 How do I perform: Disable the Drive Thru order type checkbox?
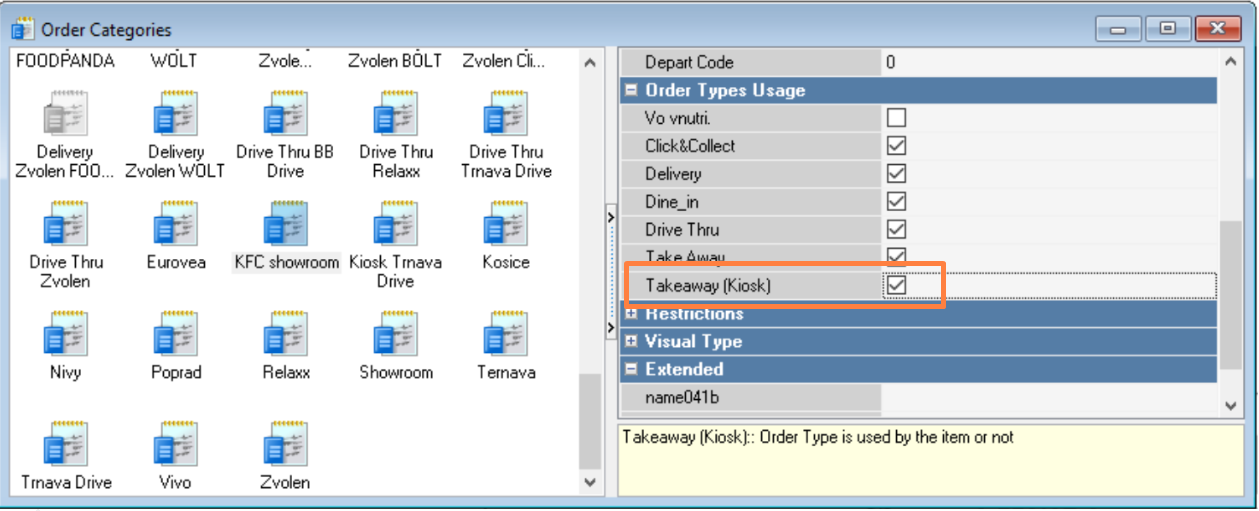[x=897, y=230]
